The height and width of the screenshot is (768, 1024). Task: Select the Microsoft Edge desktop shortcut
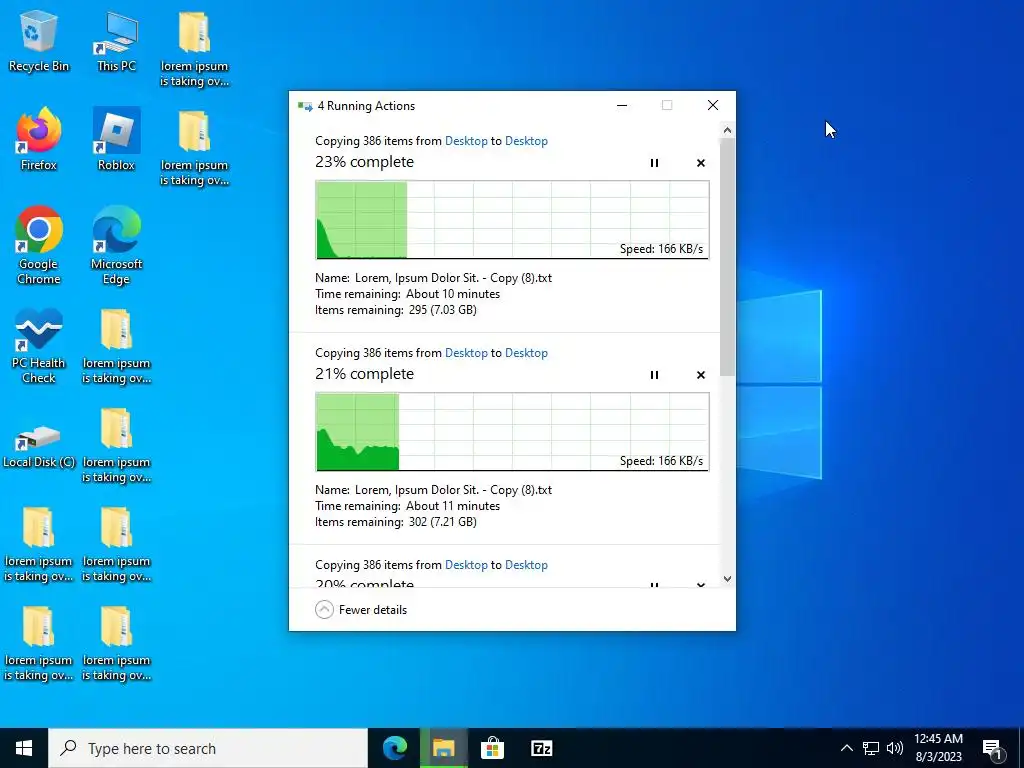point(116,246)
